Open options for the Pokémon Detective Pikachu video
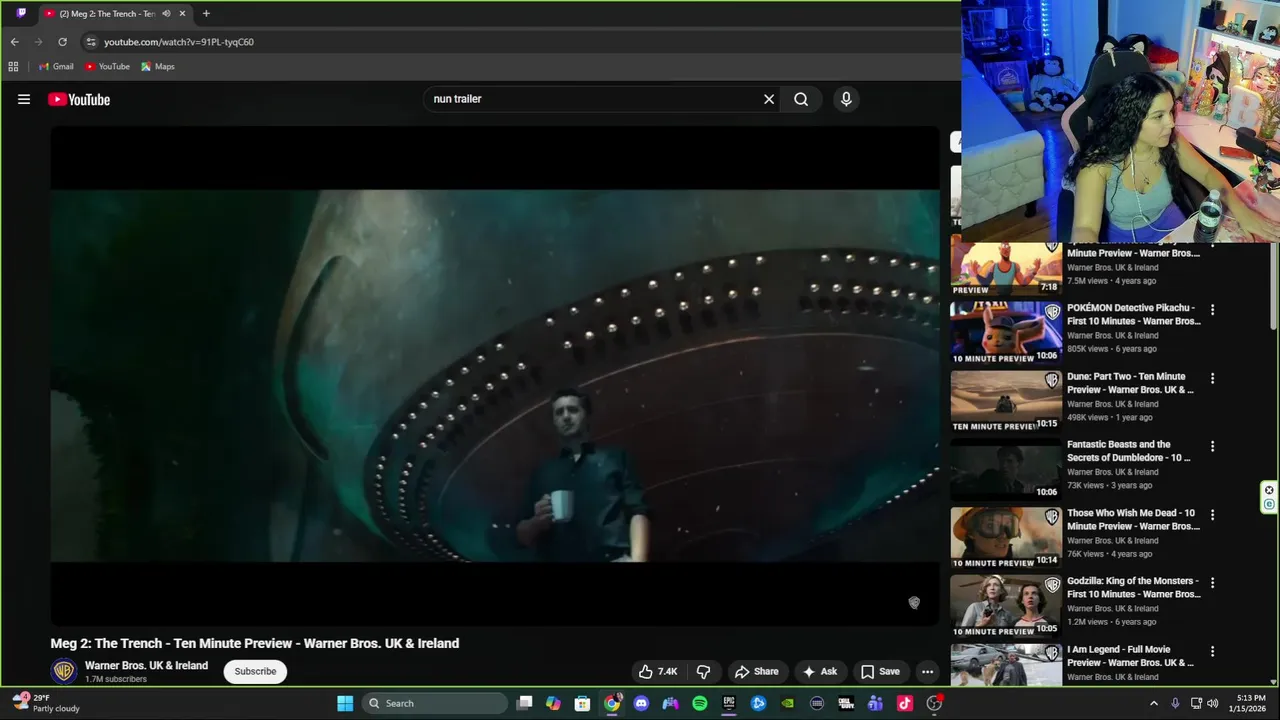The width and height of the screenshot is (1280, 720). click(1212, 310)
